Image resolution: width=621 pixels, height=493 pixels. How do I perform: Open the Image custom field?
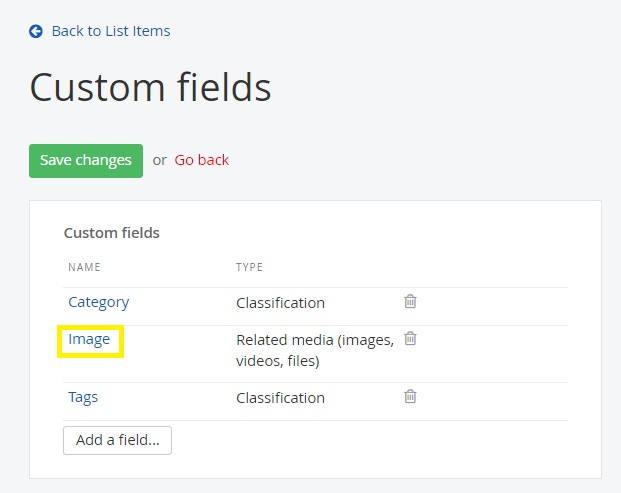(89, 340)
